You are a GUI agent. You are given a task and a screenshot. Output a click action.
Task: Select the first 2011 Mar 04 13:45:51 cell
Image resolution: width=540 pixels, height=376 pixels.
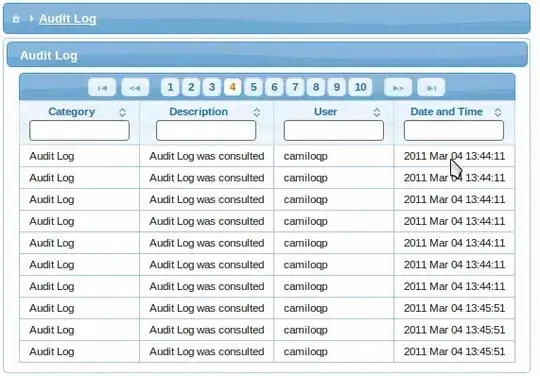[454, 308]
